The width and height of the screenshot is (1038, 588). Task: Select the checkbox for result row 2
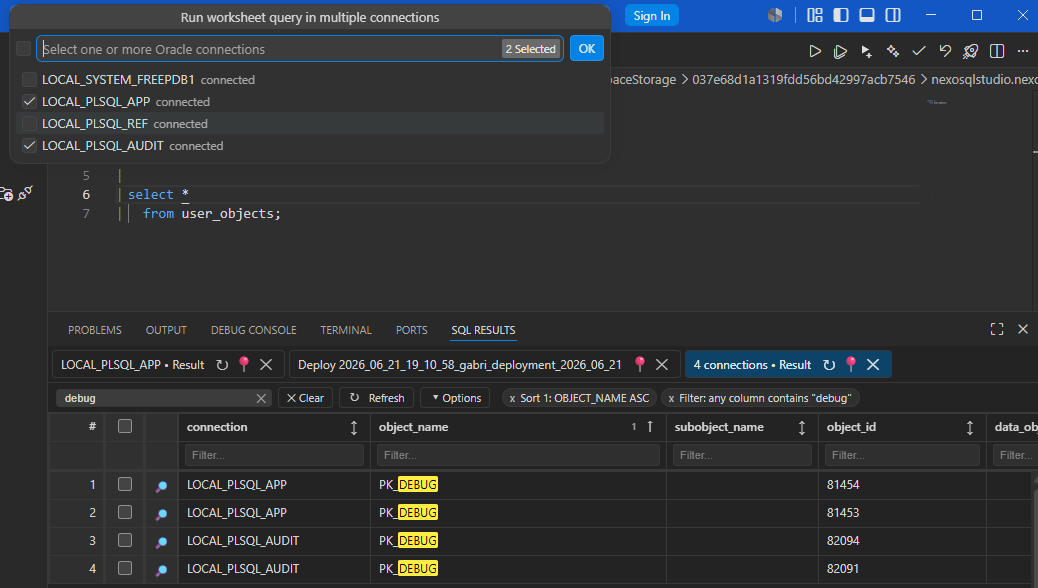pyautogui.click(x=124, y=512)
